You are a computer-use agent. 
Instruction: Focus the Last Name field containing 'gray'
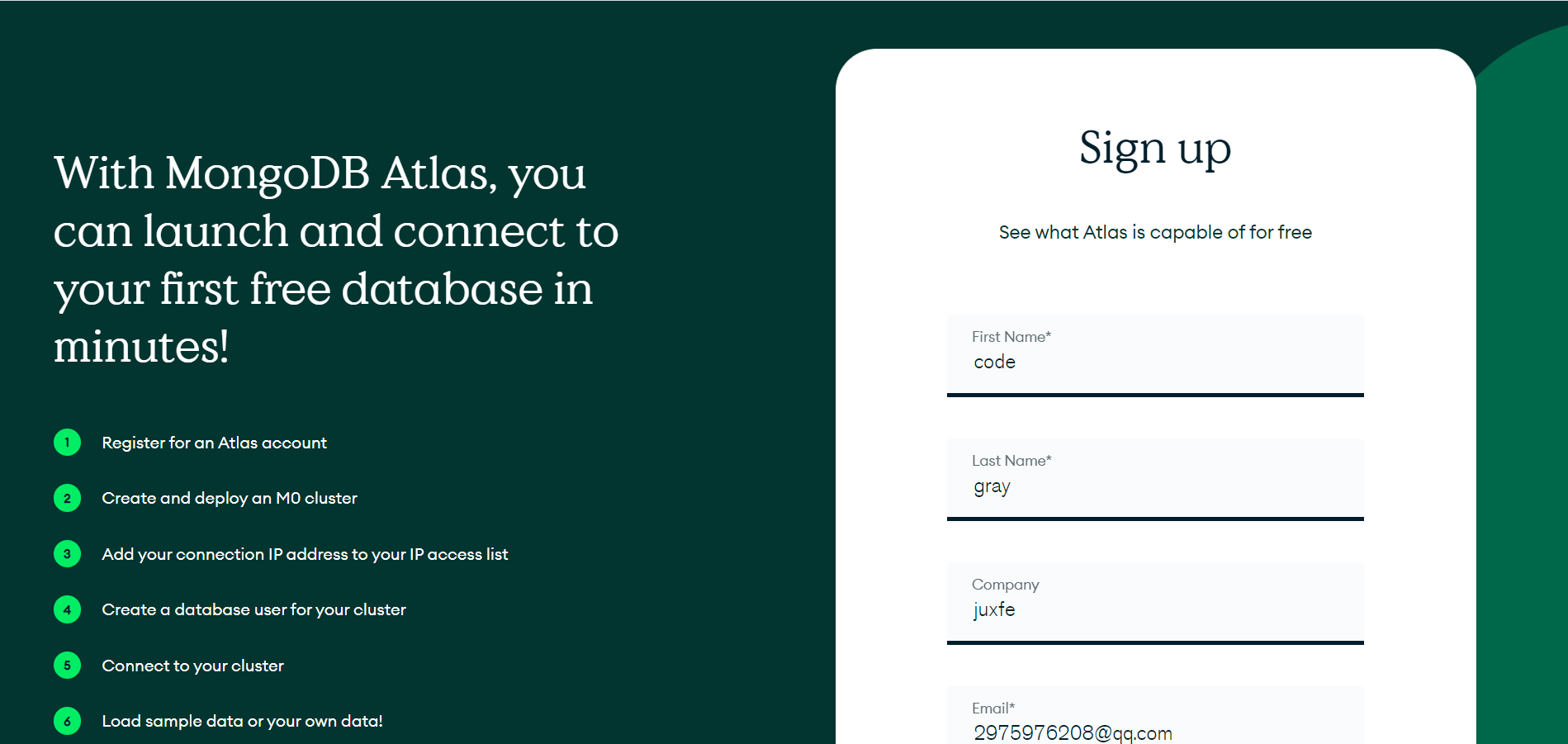pos(1154,486)
